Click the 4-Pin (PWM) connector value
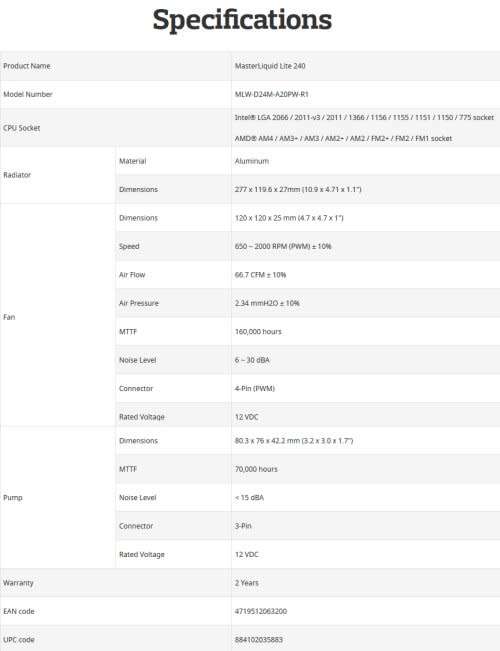 coord(255,389)
